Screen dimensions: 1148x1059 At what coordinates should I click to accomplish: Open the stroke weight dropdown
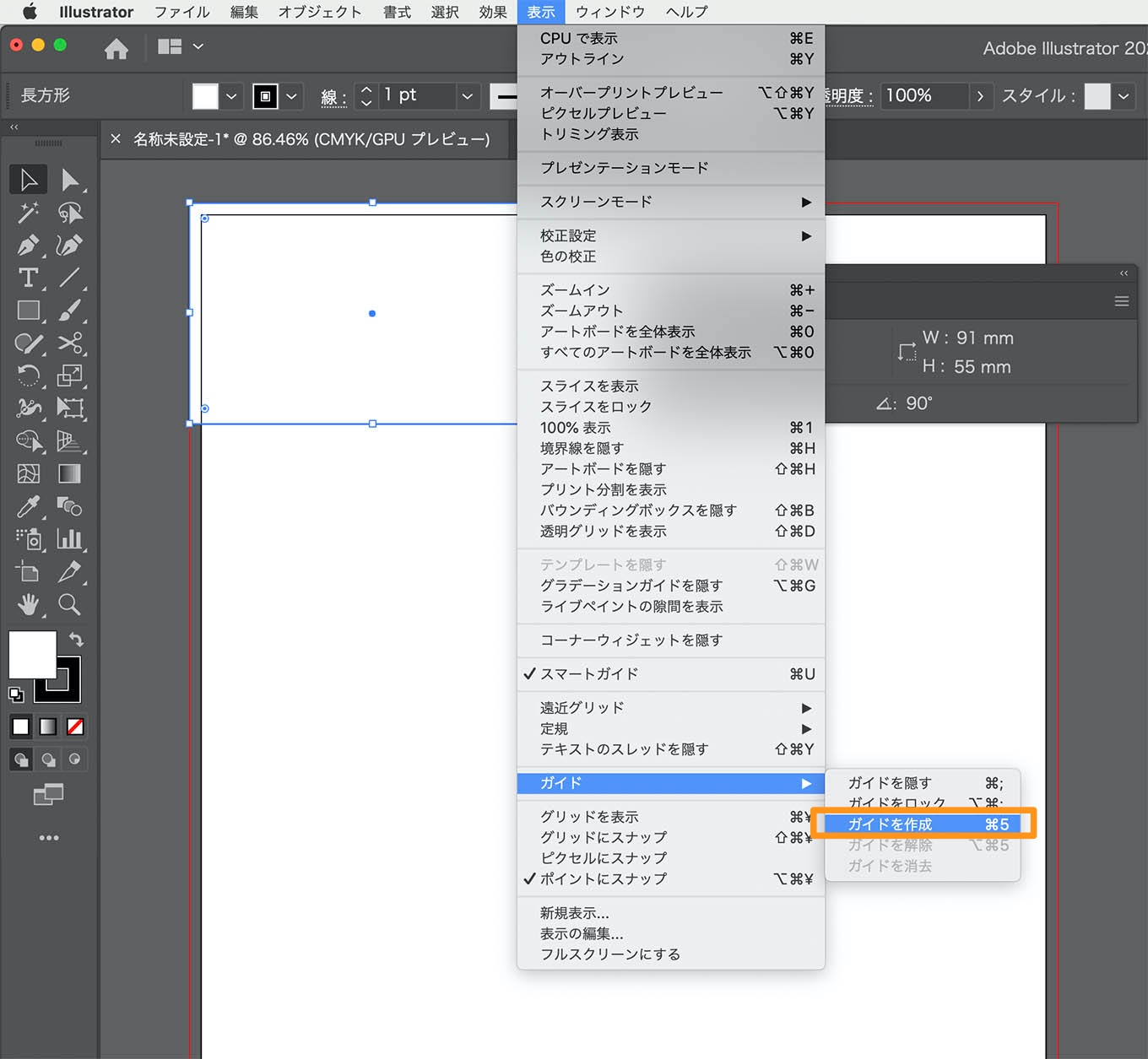click(468, 96)
